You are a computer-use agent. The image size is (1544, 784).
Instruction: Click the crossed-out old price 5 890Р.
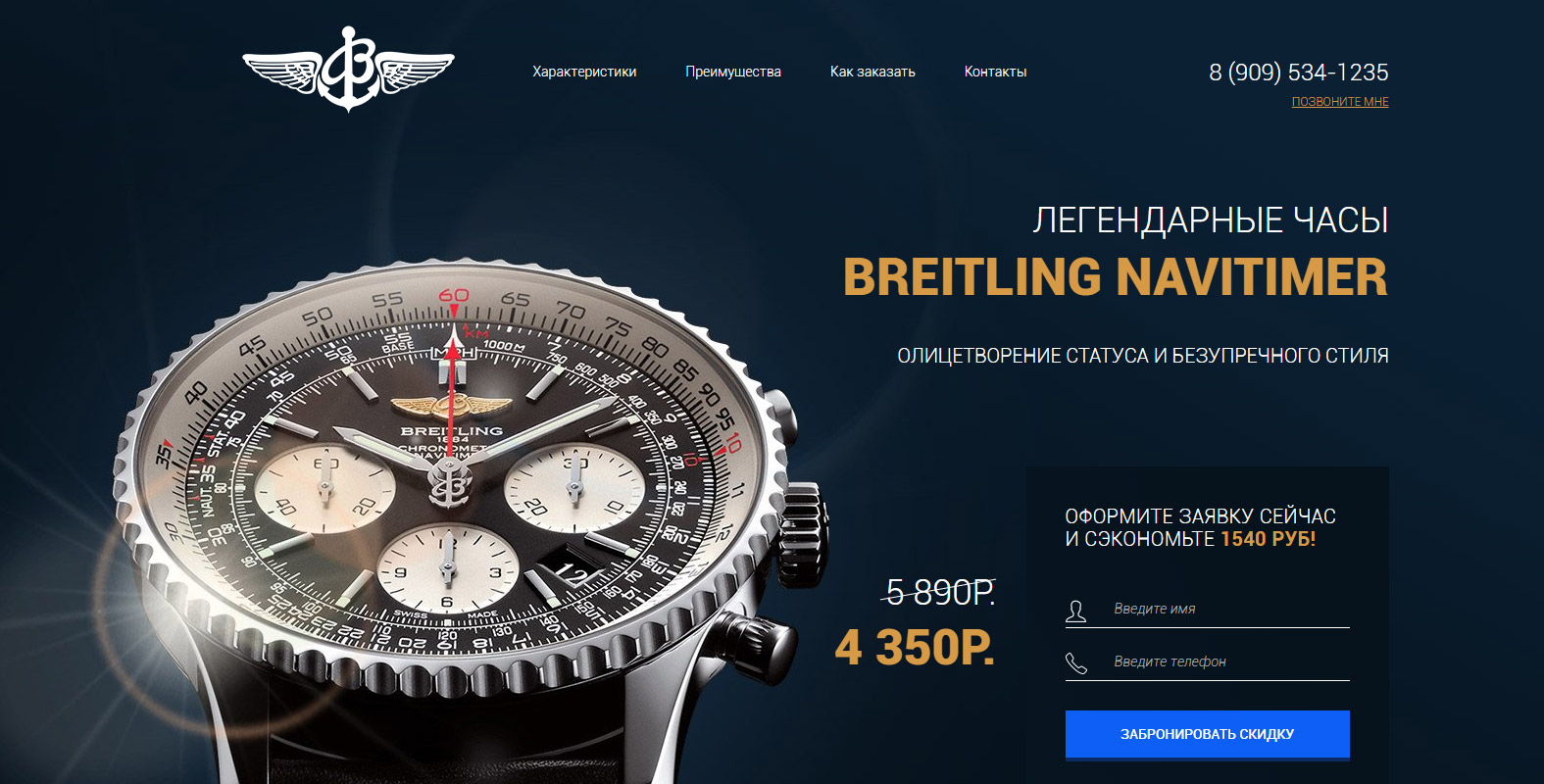939,592
